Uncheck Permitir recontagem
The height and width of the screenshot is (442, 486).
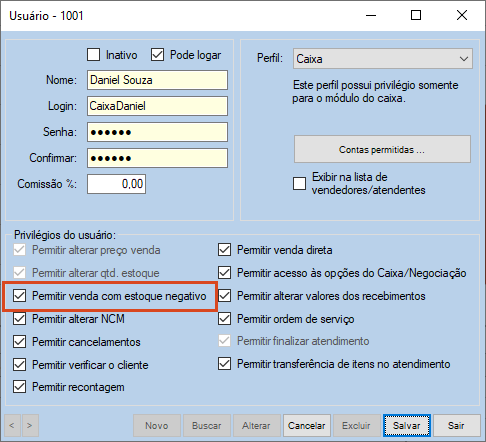click(x=20, y=387)
